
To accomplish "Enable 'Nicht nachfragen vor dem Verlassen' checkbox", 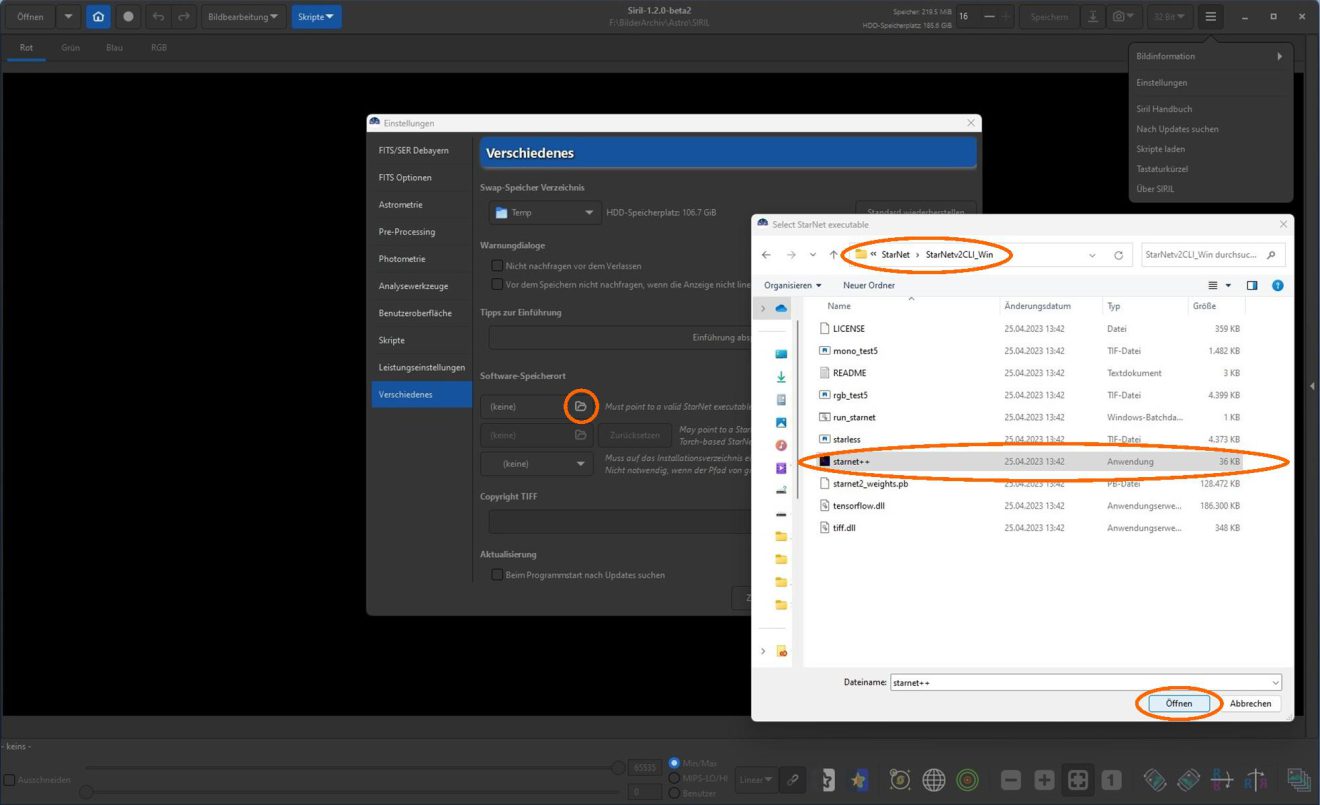I will coord(497,266).
